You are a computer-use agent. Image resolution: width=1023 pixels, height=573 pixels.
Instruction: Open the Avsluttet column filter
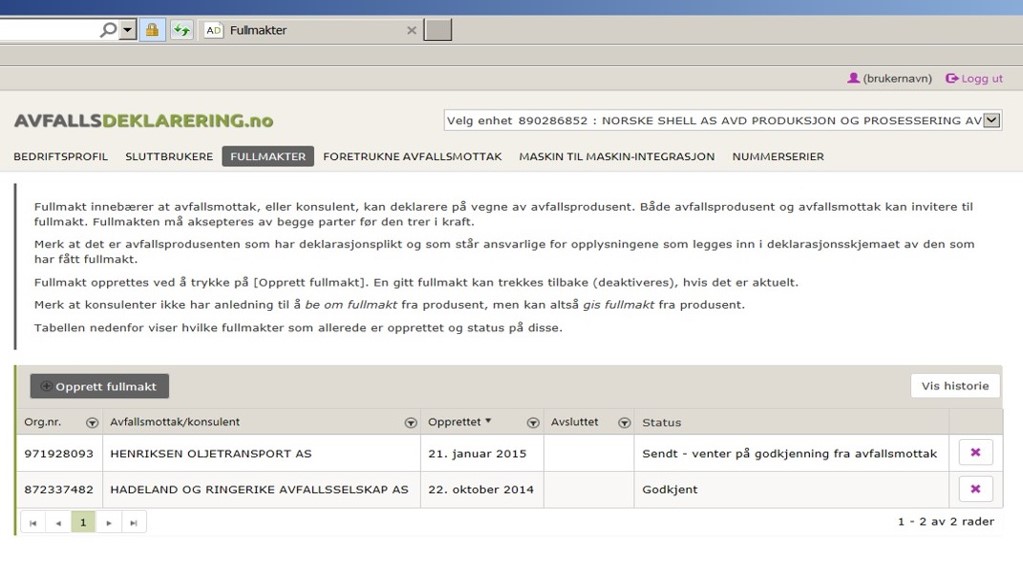[624, 423]
